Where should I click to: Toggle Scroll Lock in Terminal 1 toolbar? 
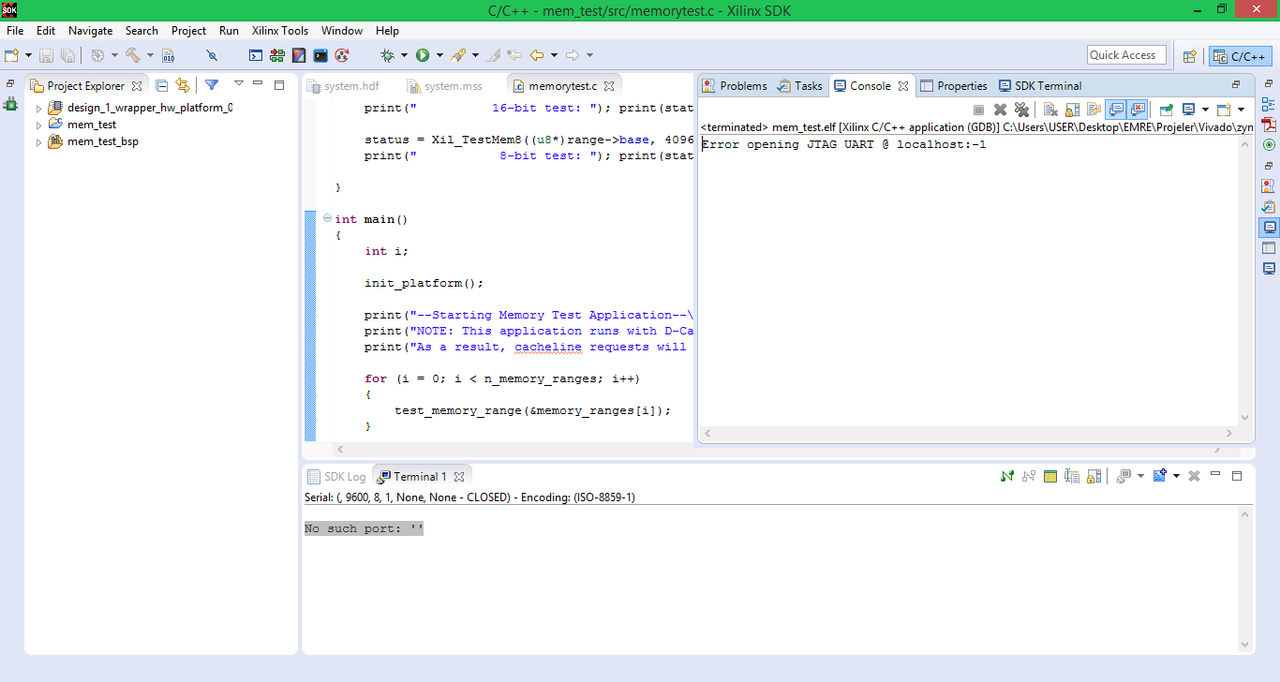[1094, 476]
